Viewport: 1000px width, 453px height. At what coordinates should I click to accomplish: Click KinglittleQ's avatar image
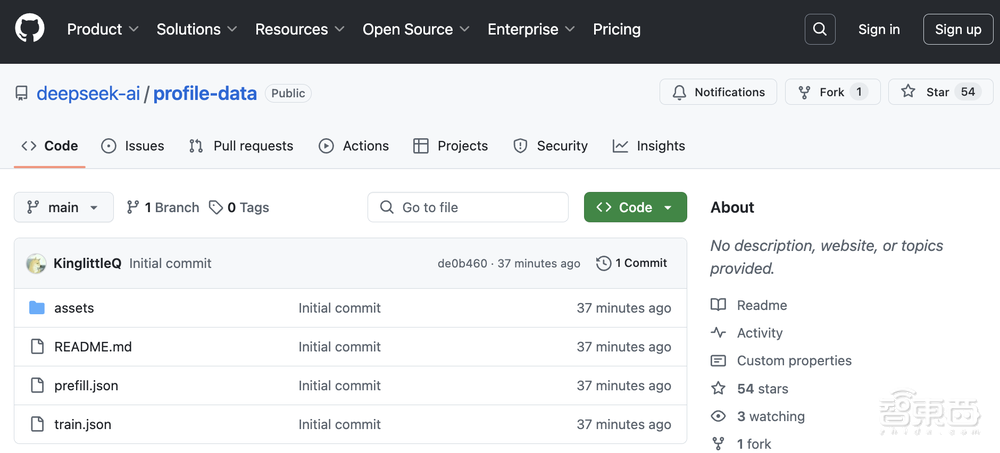point(36,264)
